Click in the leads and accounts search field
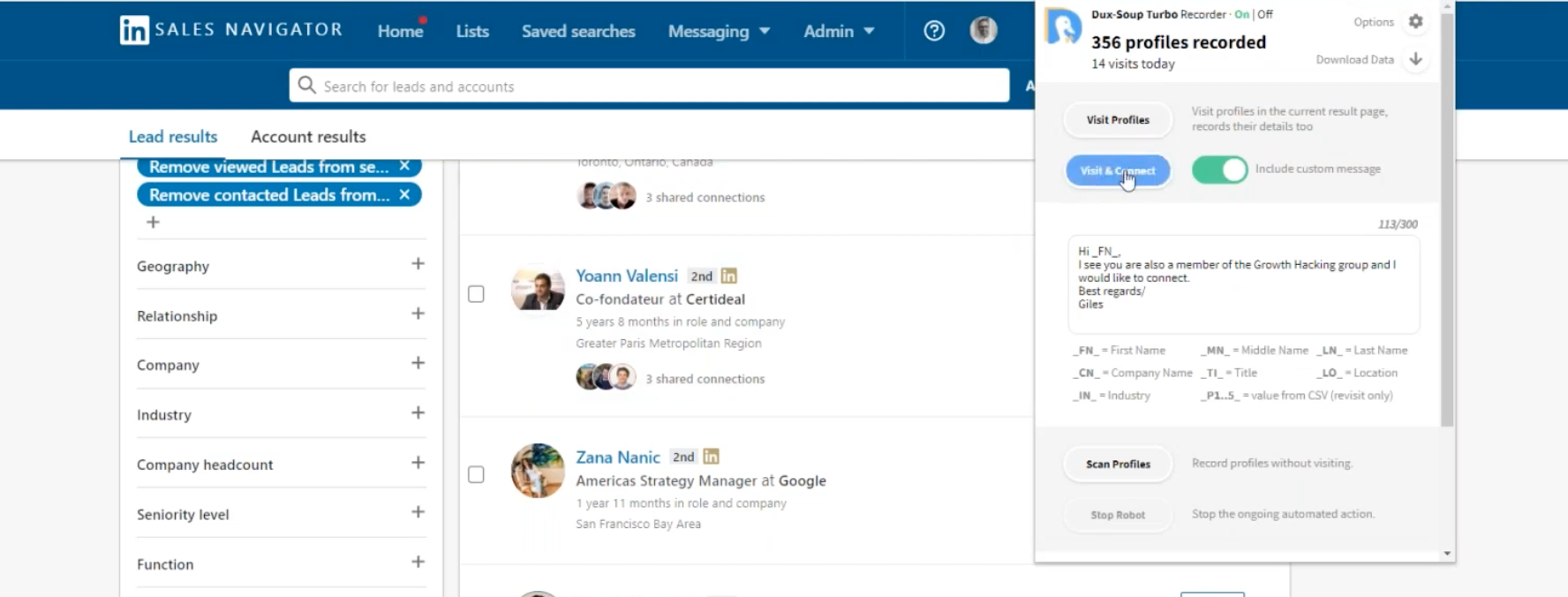 [x=649, y=86]
